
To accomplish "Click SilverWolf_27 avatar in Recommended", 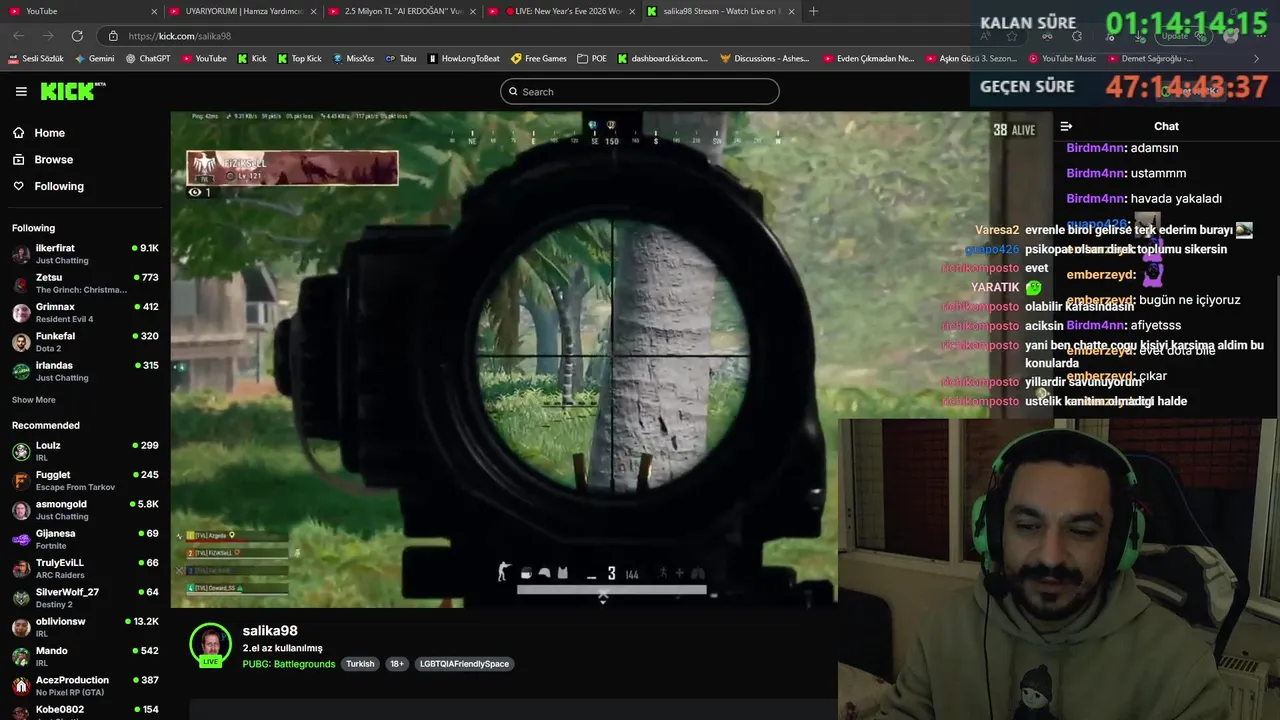I will (21, 598).
